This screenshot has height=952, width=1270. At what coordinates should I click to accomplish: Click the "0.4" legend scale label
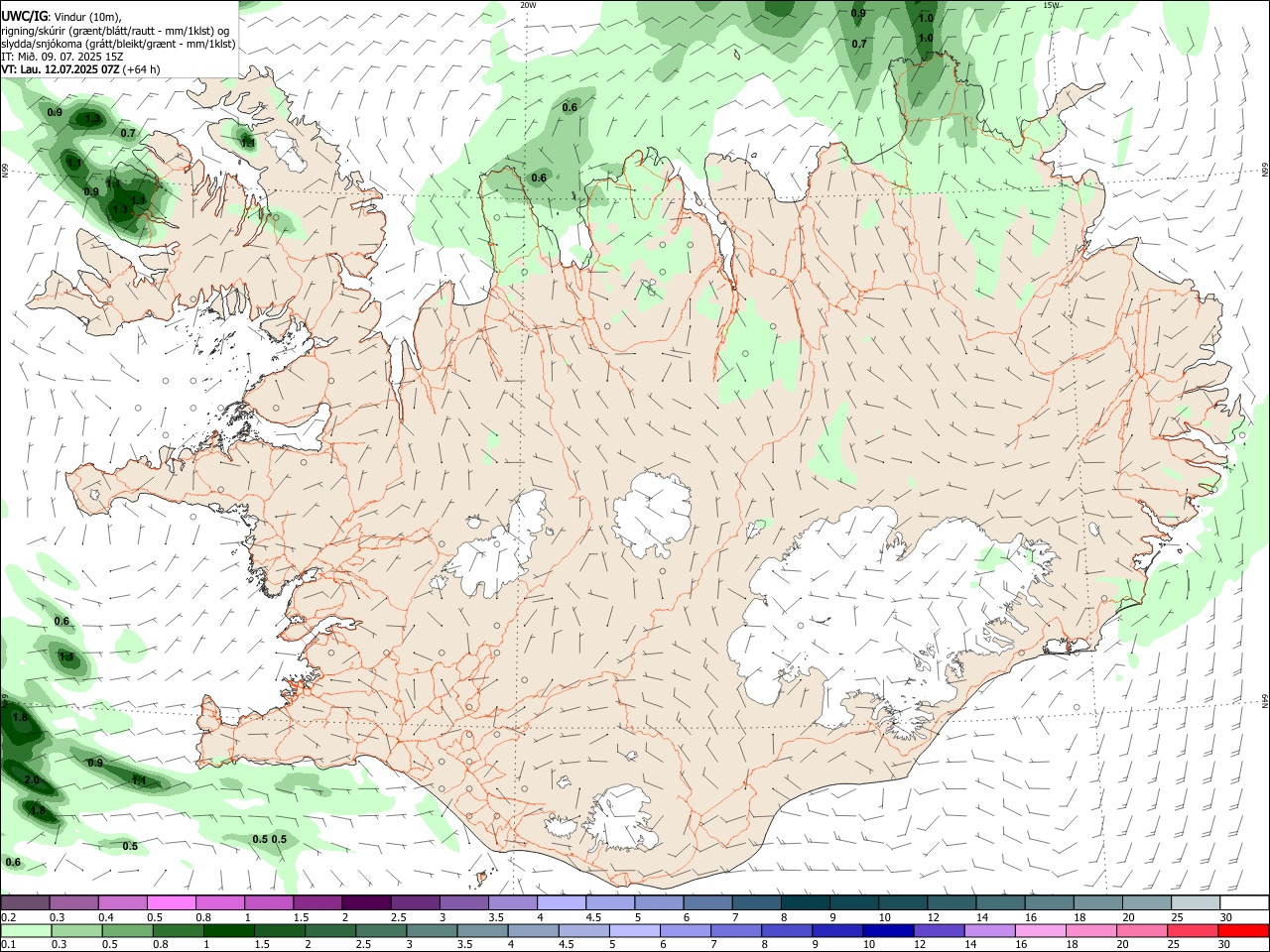[x=105, y=917]
